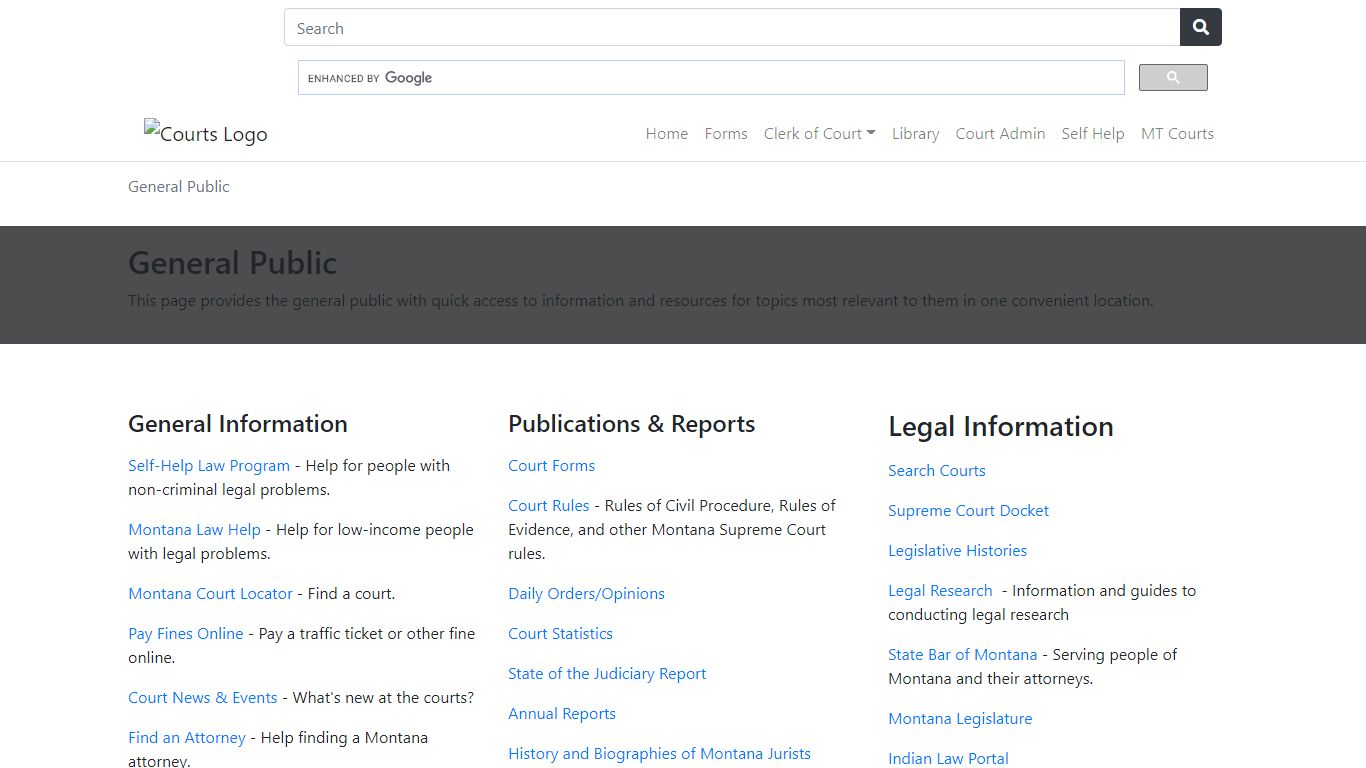Image resolution: width=1366 pixels, height=768 pixels.
Task: Open the Legislative Histories link
Action: click(957, 551)
